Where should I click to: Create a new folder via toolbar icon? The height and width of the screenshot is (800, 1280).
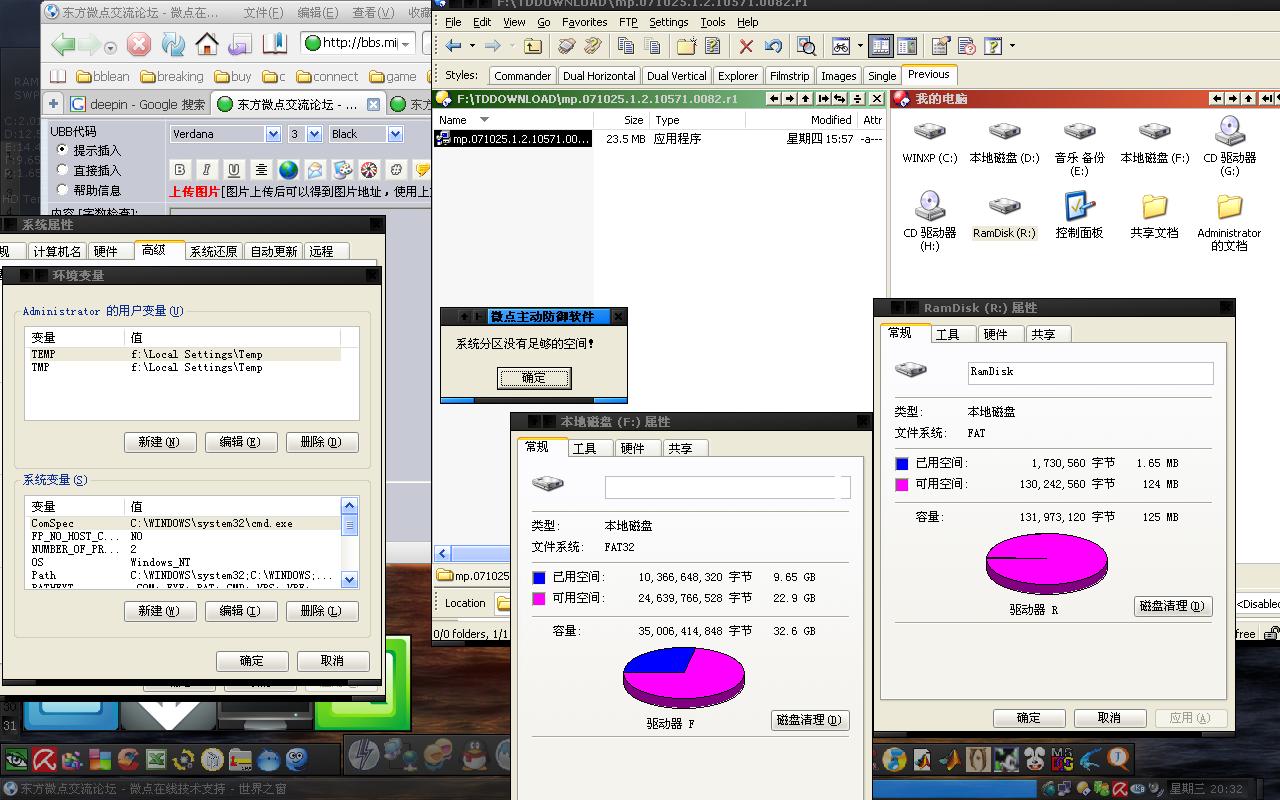(x=686, y=46)
